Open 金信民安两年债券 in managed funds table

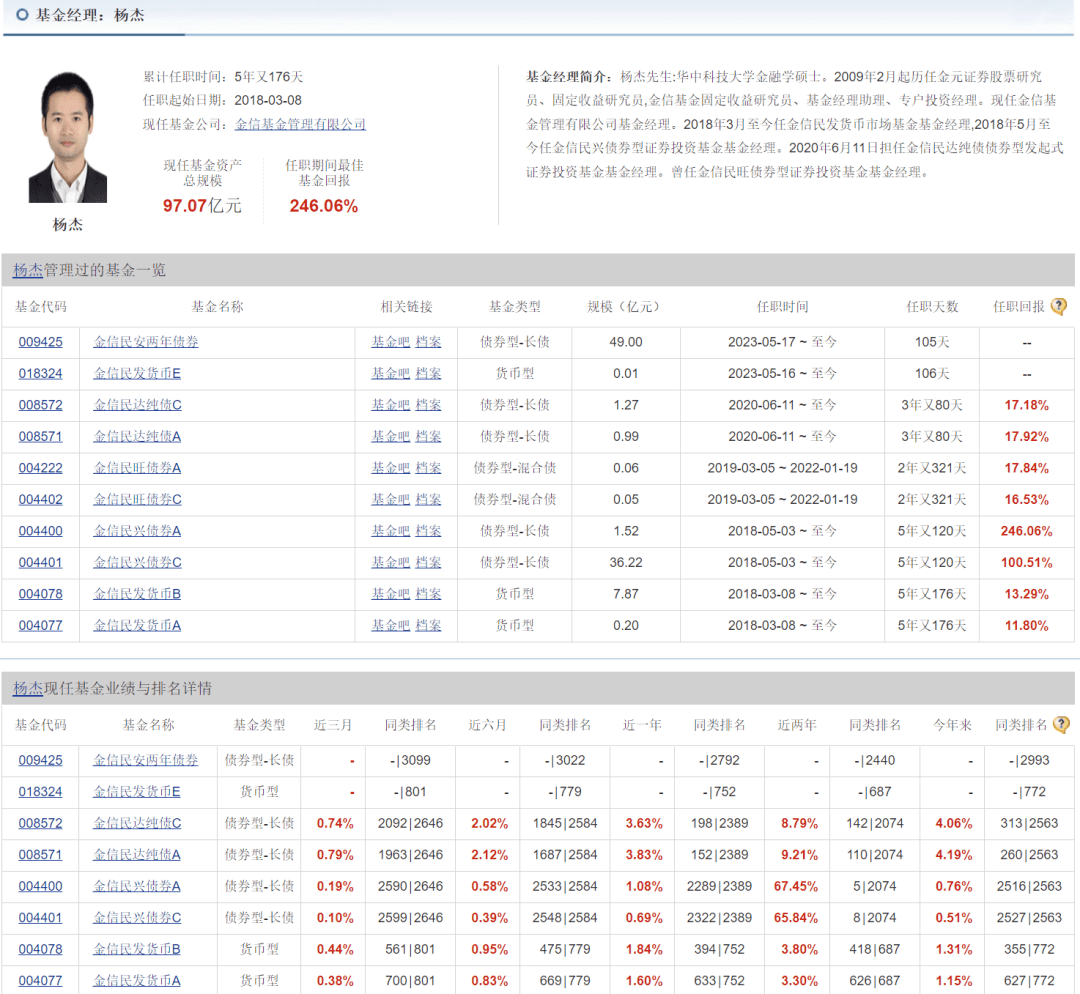pos(146,342)
